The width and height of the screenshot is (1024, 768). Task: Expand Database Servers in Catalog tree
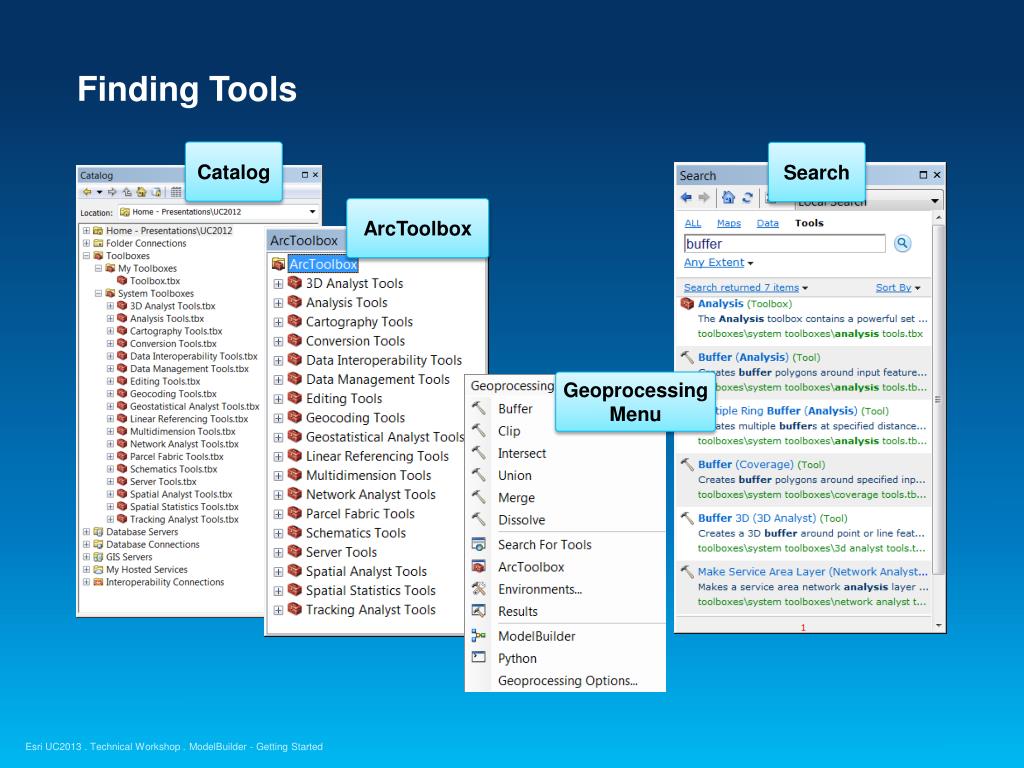tap(86, 532)
